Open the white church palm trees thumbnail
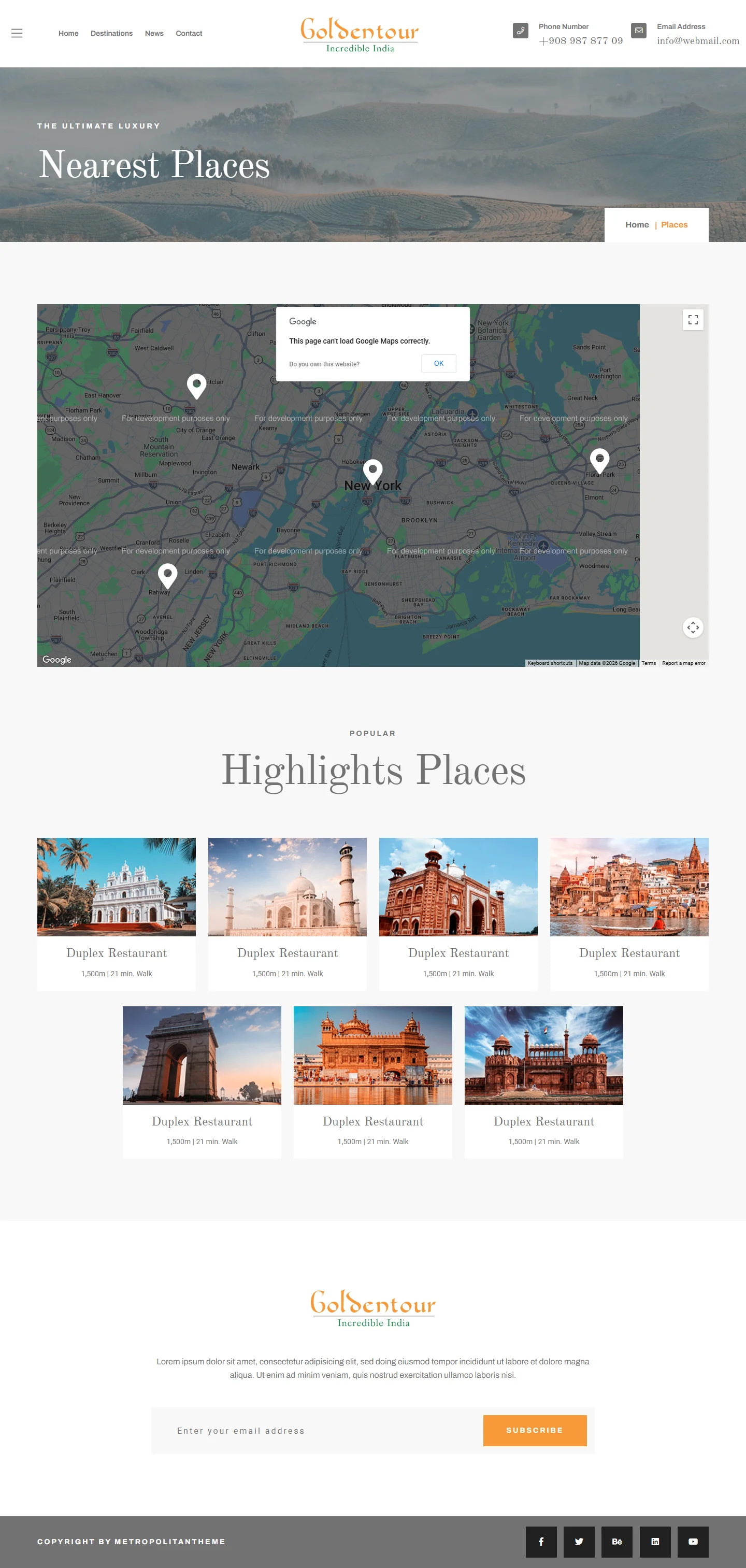 116,887
